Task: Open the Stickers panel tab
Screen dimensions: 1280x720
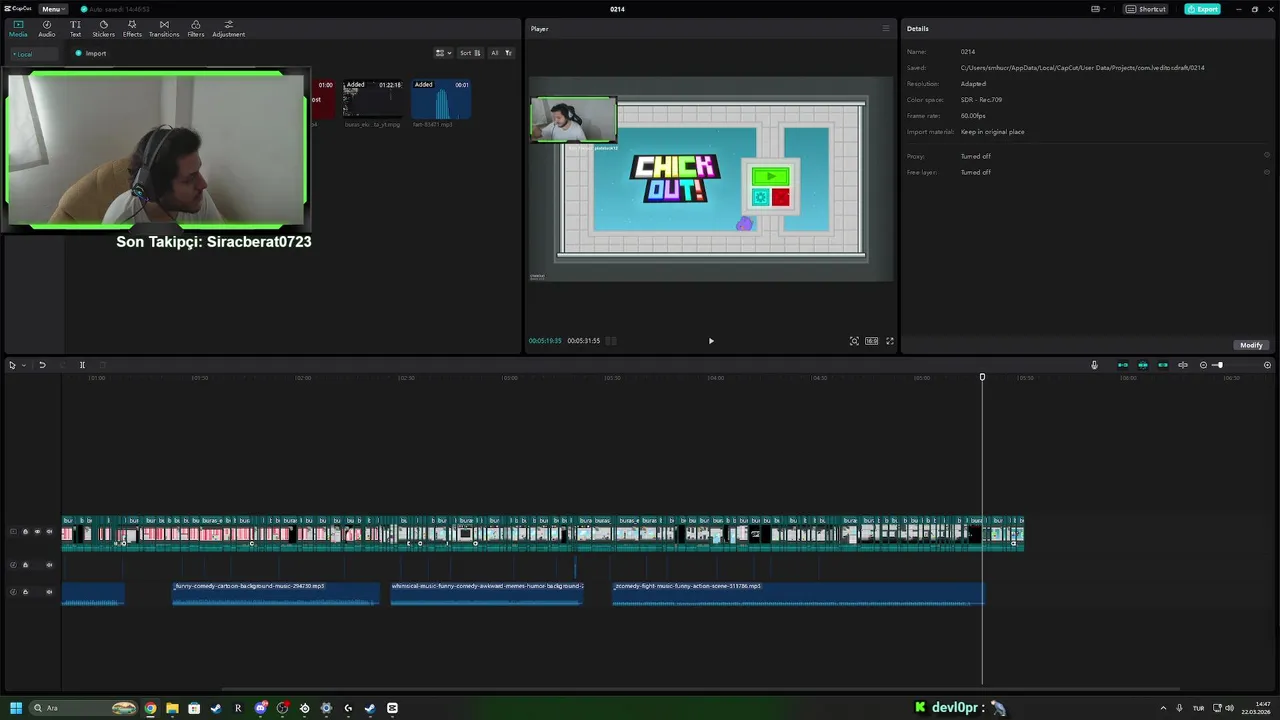Action: point(103,28)
